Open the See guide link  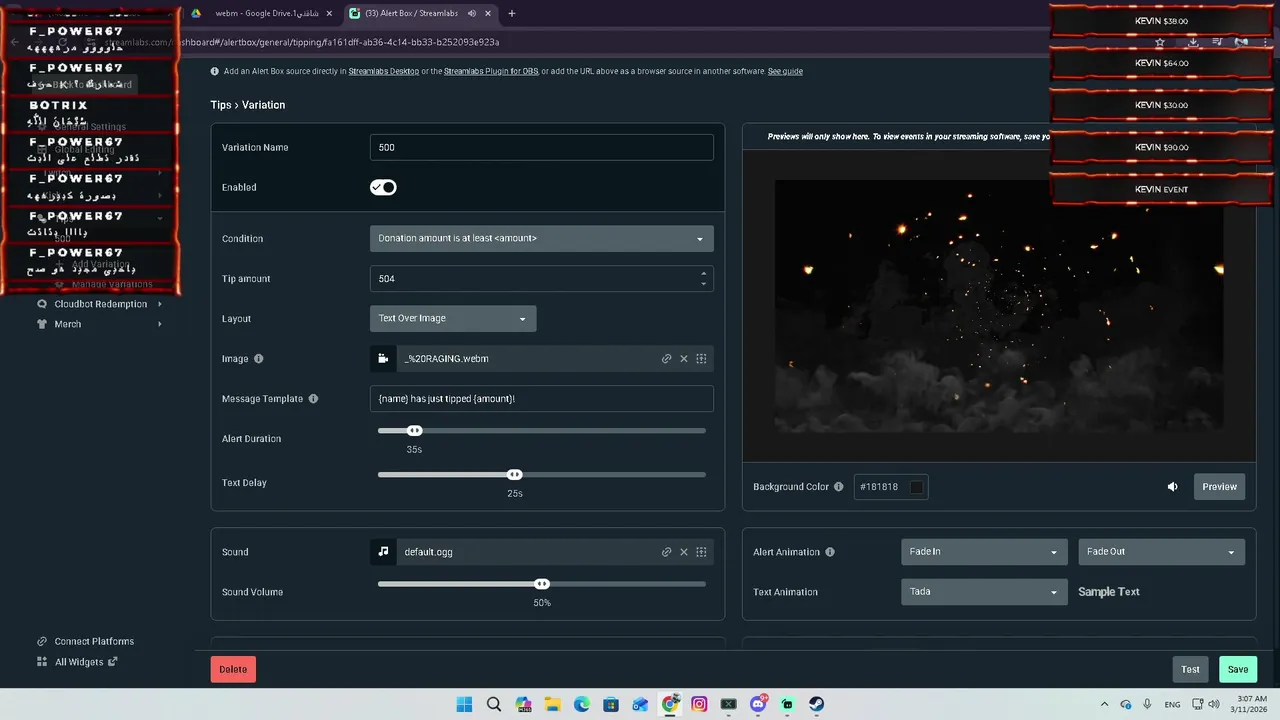click(x=785, y=72)
